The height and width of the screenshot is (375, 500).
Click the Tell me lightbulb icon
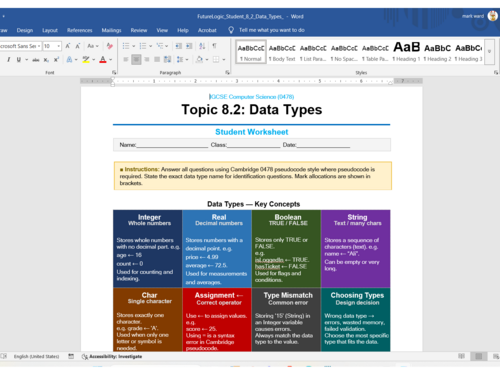tap(231, 30)
